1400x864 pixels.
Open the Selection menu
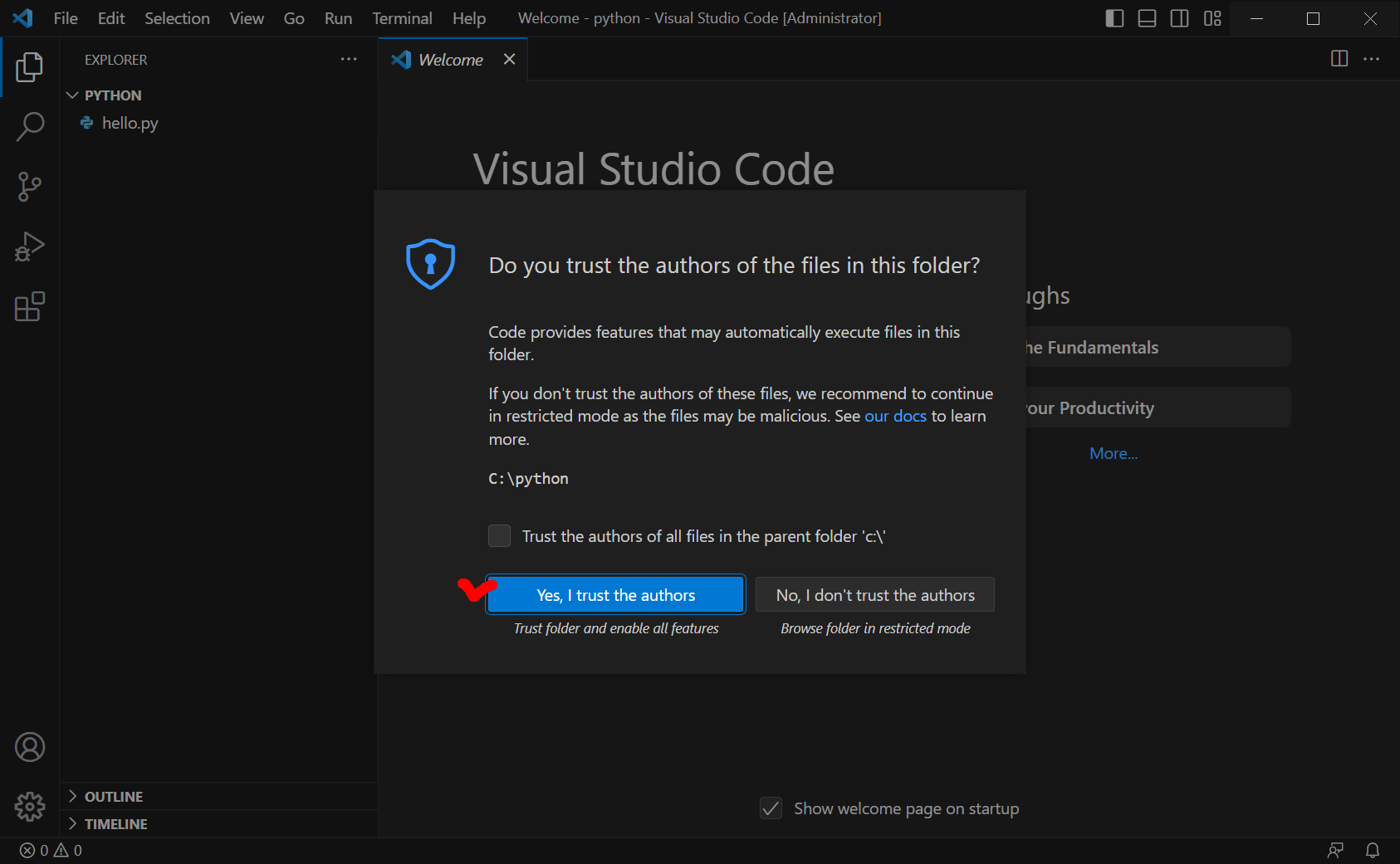tap(177, 18)
